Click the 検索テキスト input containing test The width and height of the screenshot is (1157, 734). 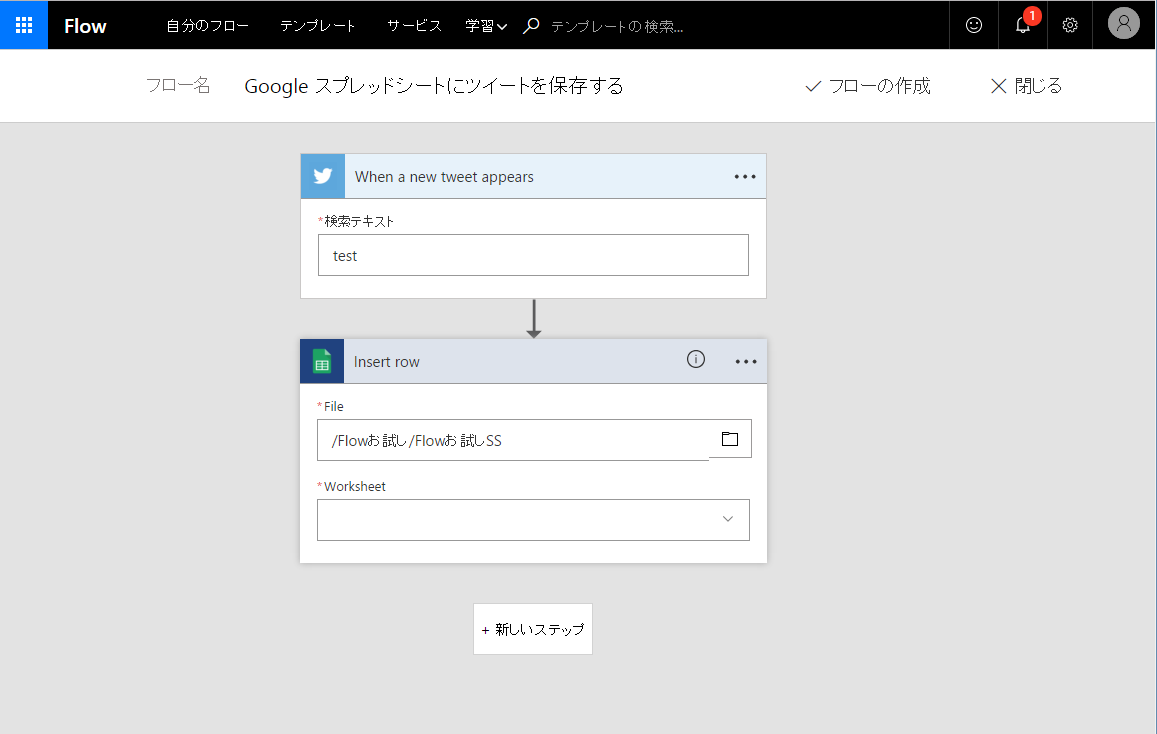pos(533,255)
